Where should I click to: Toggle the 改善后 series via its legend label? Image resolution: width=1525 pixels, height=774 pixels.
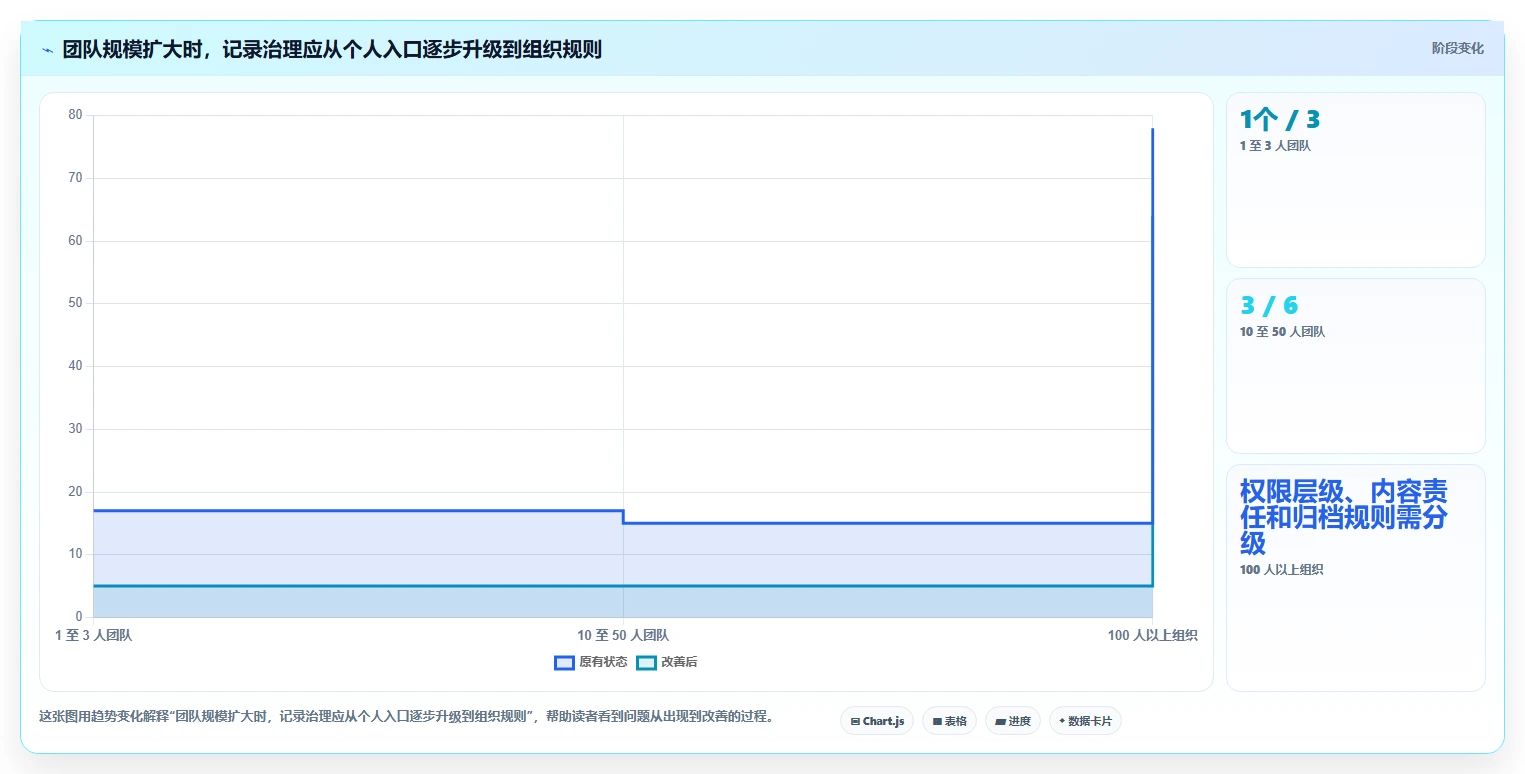click(679, 662)
